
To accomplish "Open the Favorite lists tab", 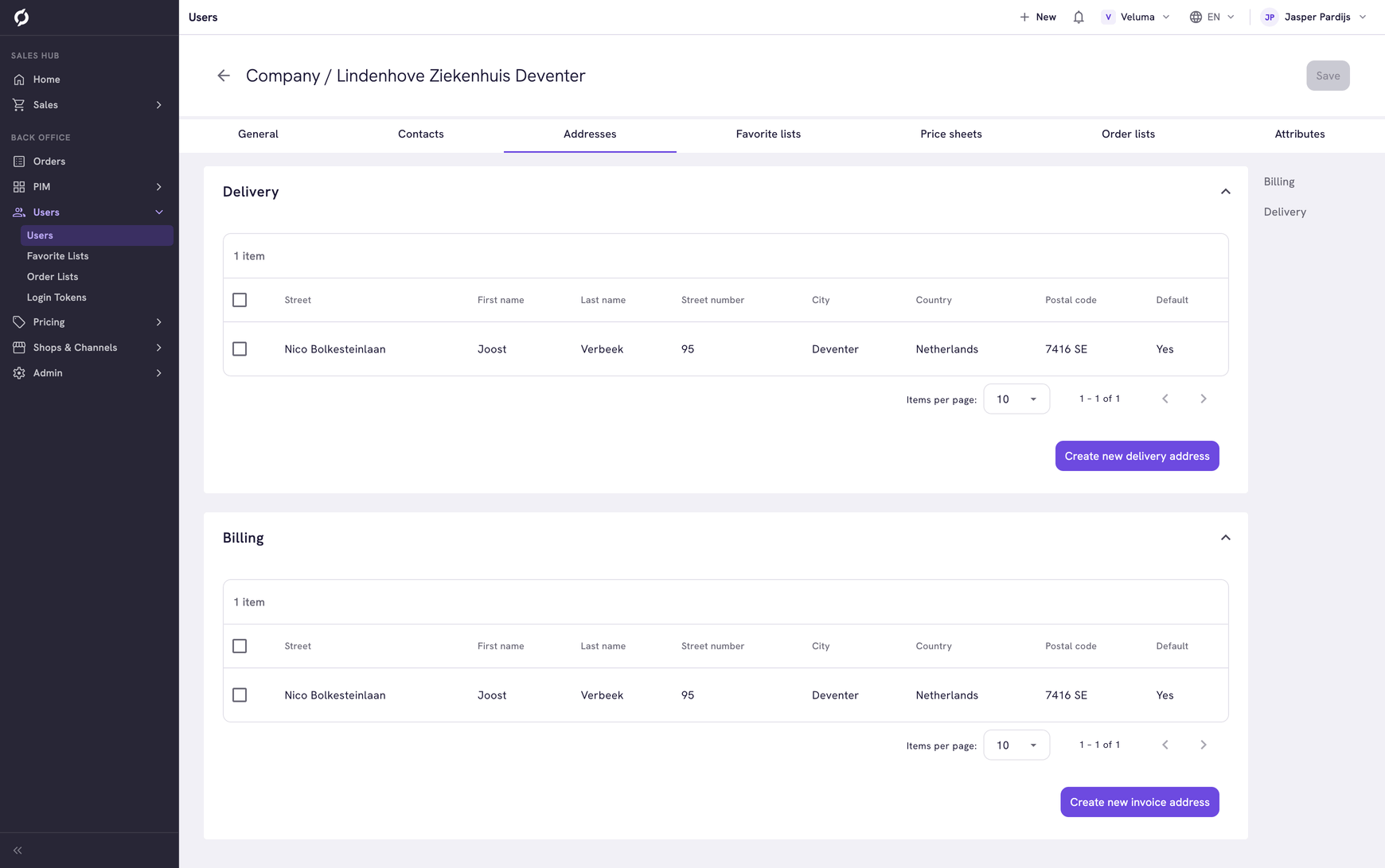I will pyautogui.click(x=768, y=134).
